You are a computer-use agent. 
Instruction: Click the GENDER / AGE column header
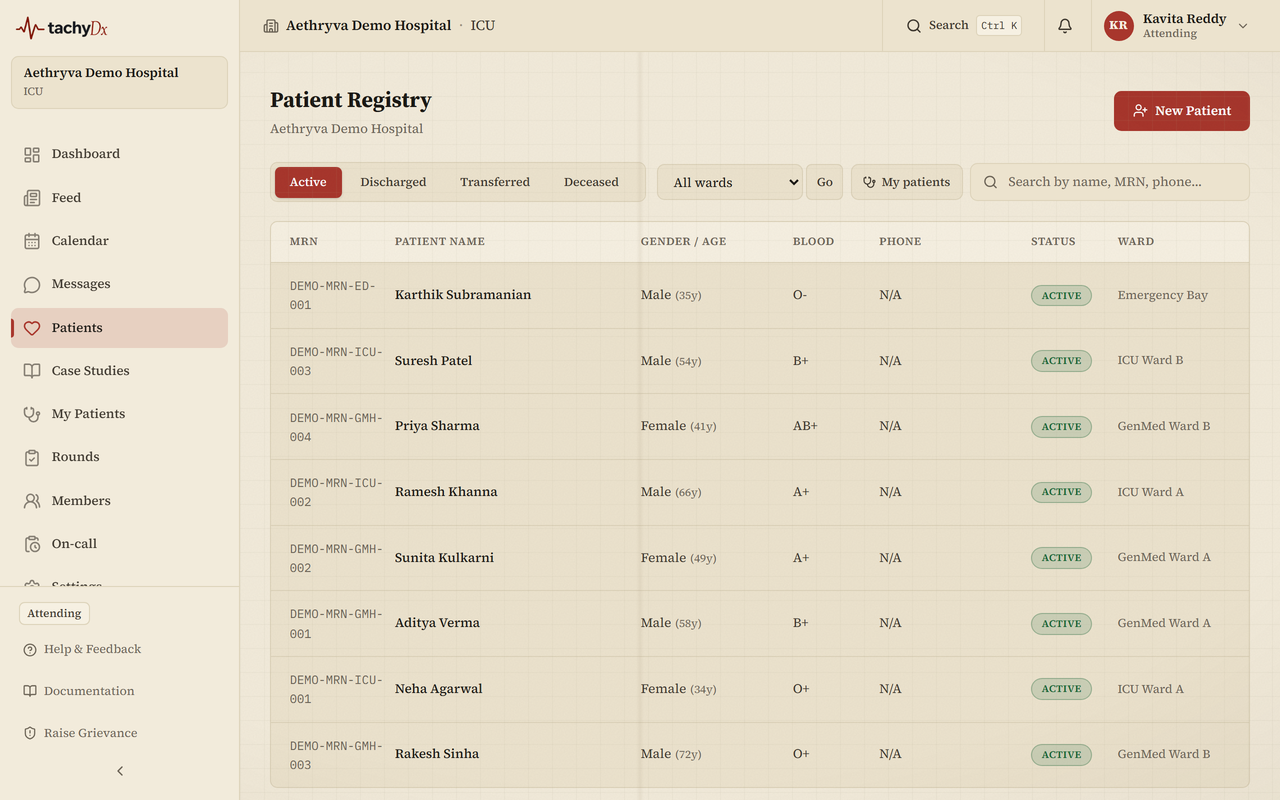(683, 242)
